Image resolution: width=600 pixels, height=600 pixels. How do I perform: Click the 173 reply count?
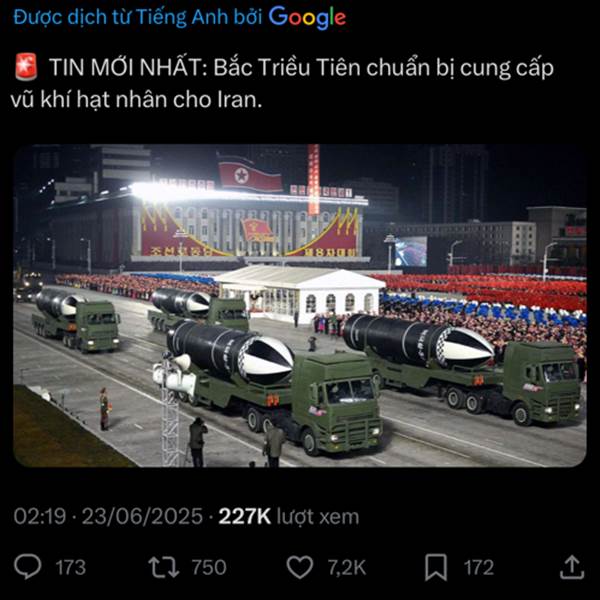pos(70,567)
